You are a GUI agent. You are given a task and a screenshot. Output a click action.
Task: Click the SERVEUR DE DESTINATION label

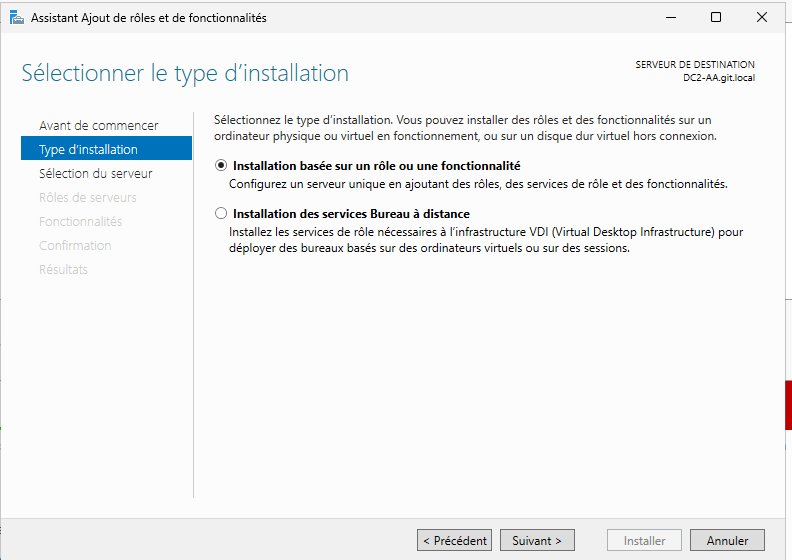695,65
